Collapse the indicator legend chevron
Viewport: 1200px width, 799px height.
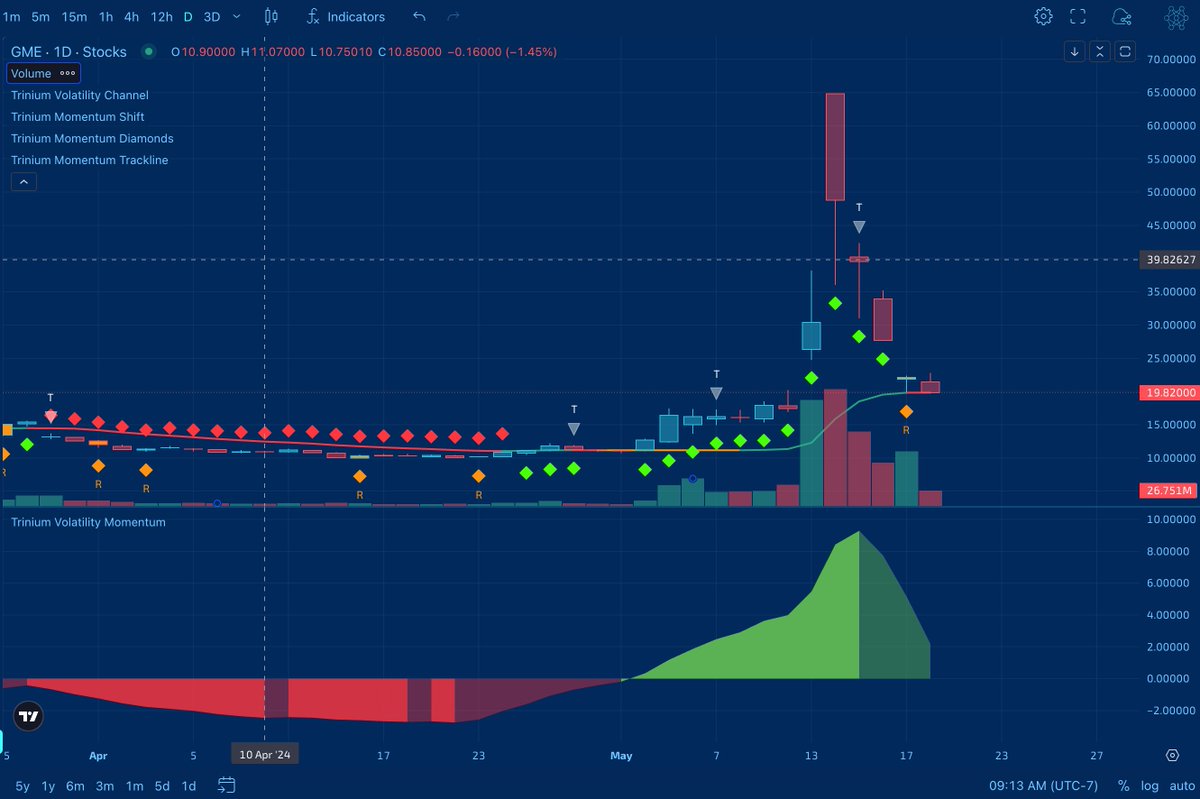coord(23,181)
